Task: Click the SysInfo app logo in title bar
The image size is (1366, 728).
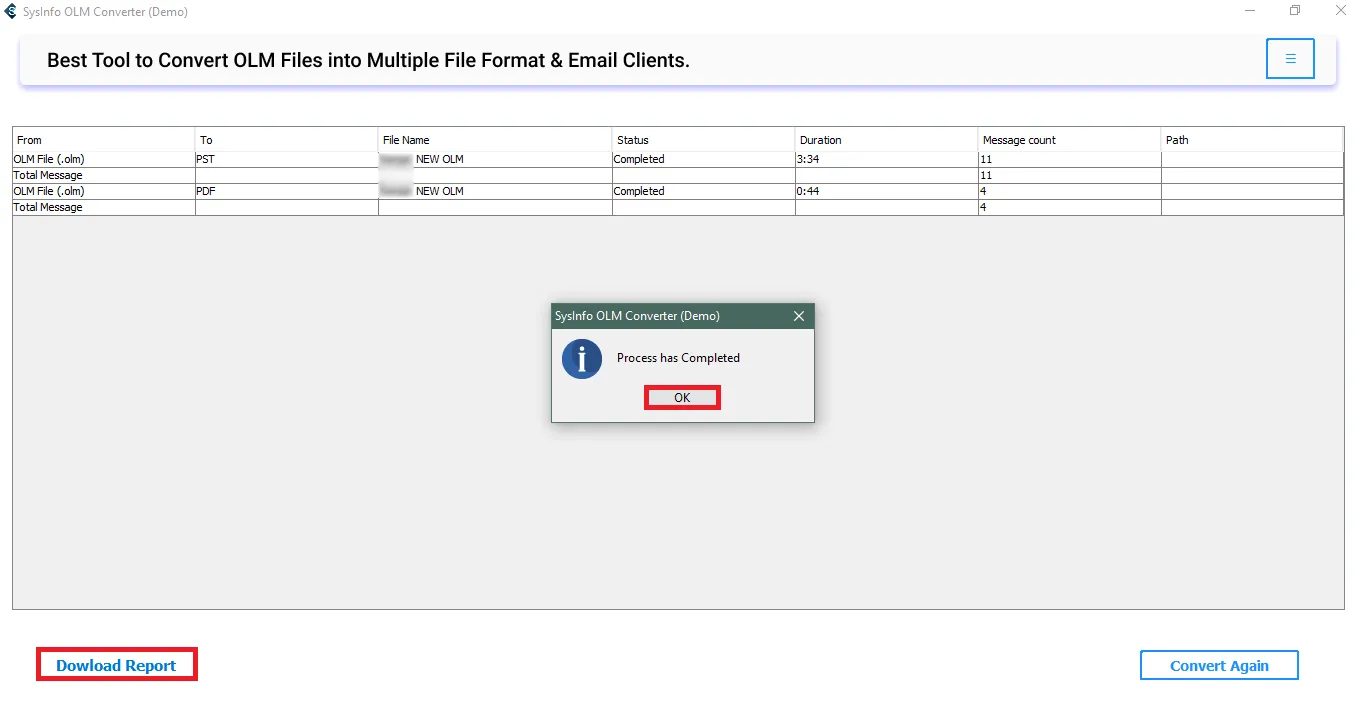Action: click(11, 12)
